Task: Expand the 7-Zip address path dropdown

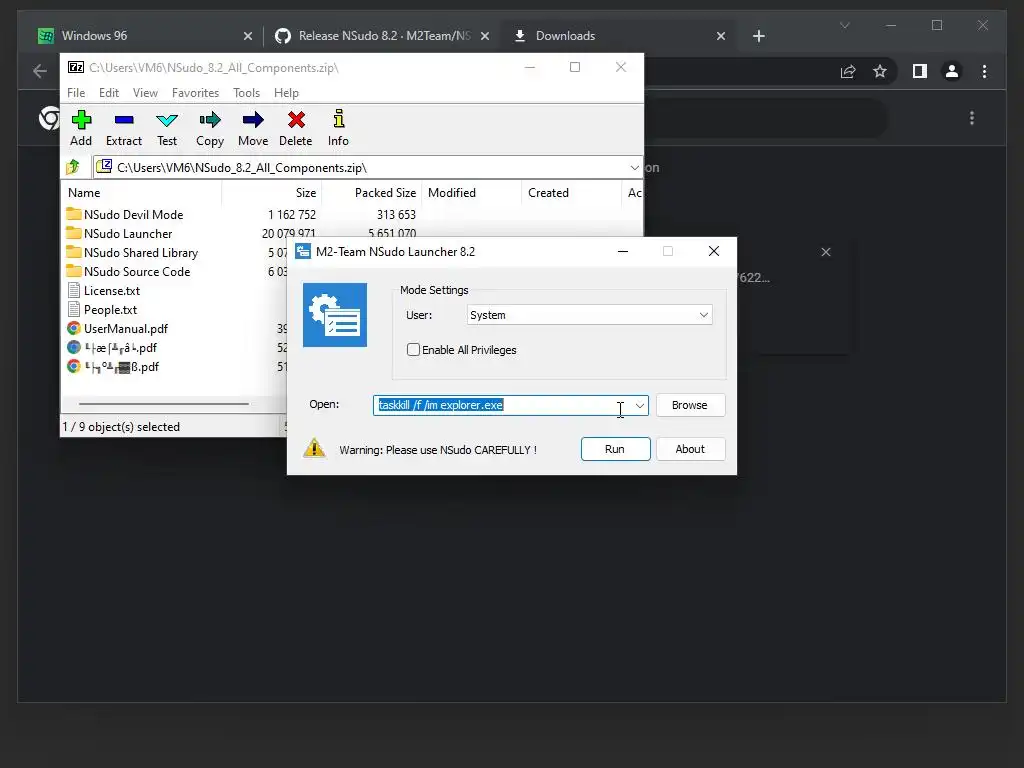Action: (634, 167)
